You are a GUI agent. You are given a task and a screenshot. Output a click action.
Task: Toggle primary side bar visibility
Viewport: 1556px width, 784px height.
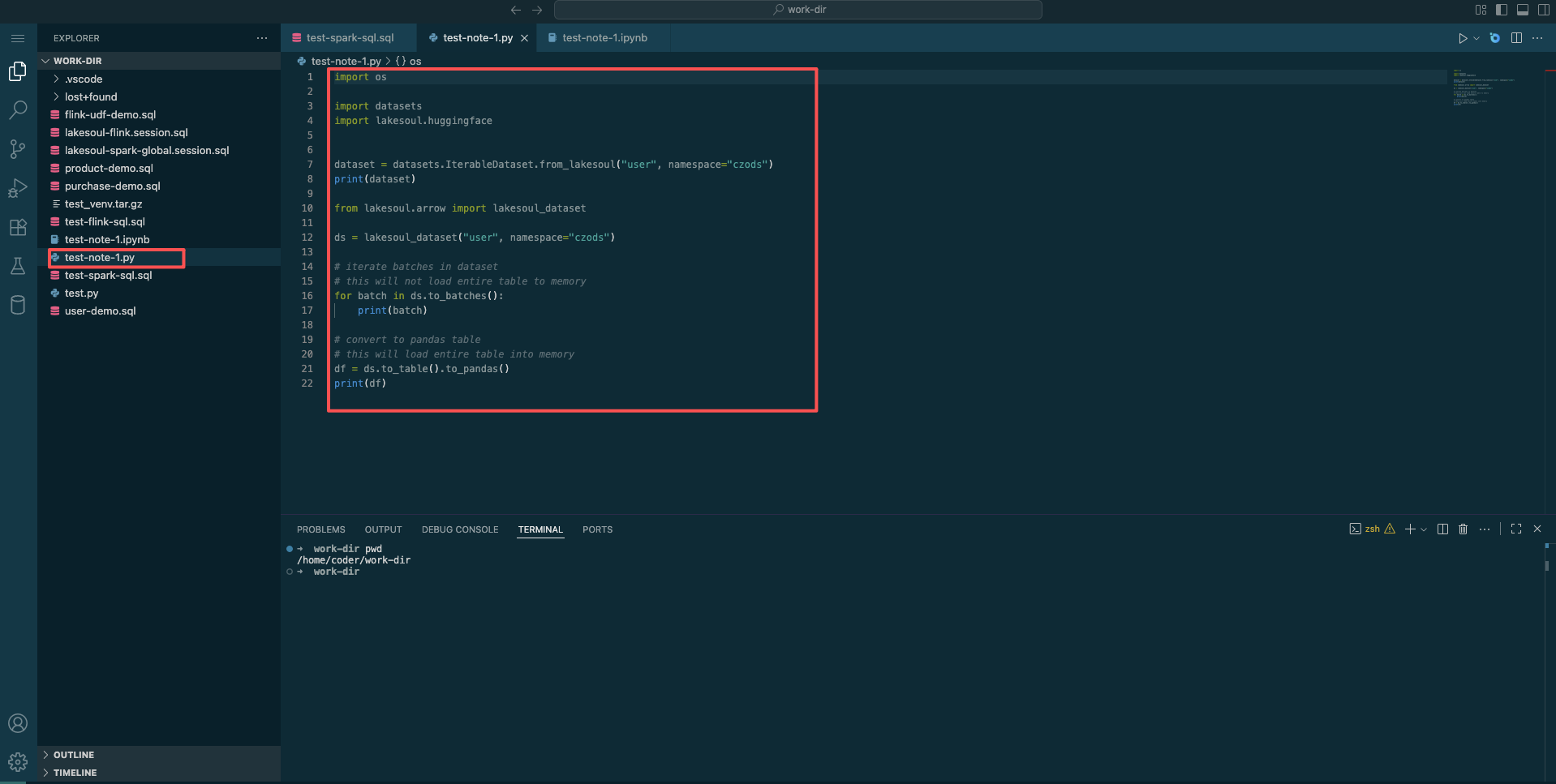click(1502, 10)
